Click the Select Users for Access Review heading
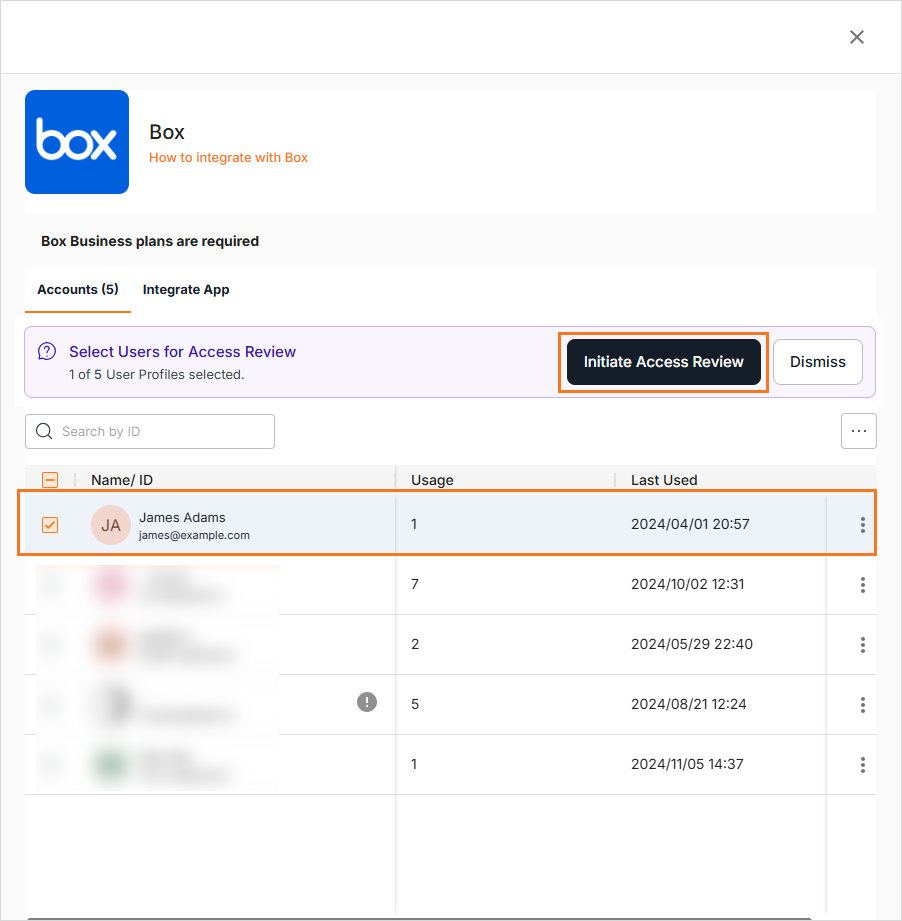 point(183,351)
